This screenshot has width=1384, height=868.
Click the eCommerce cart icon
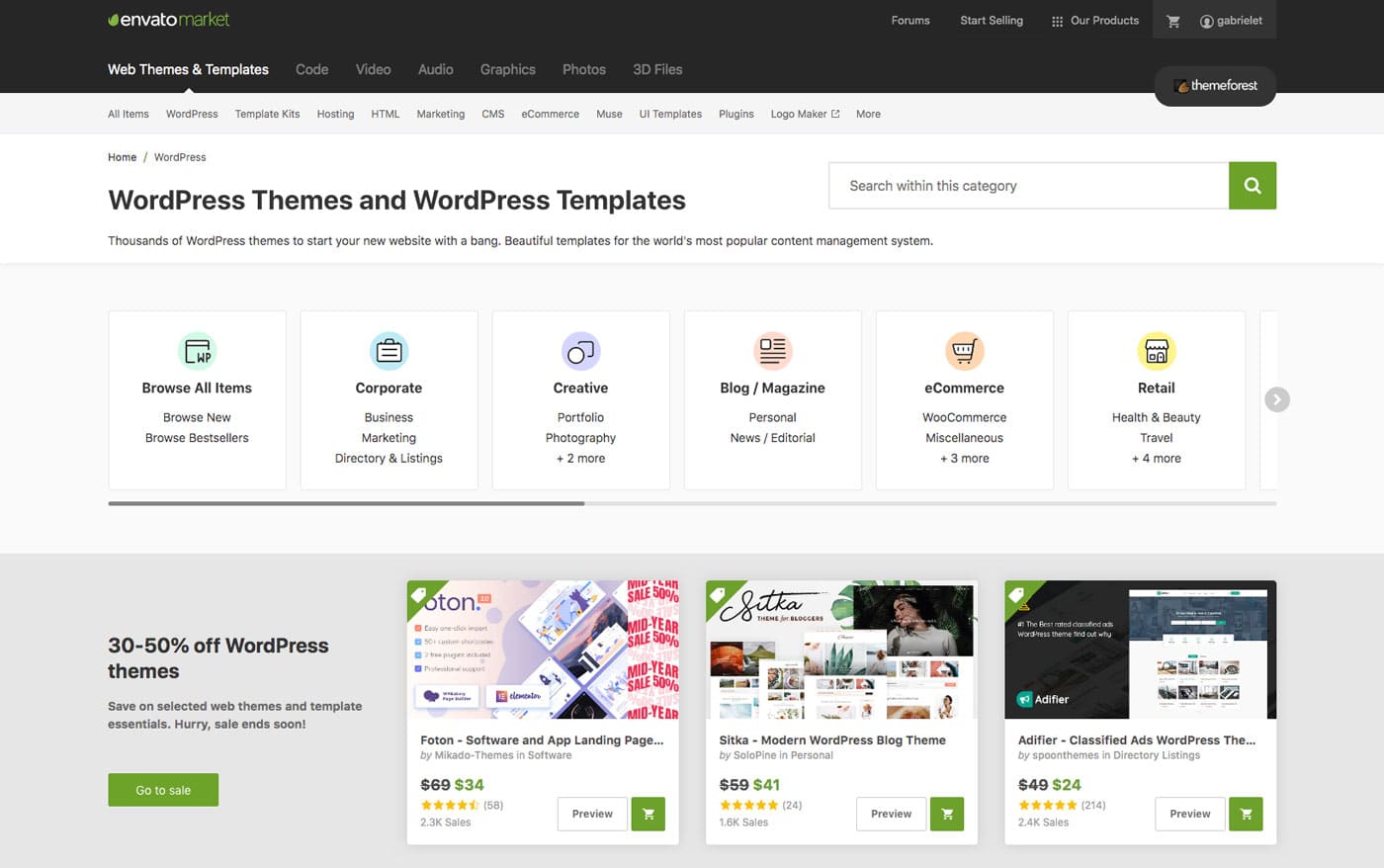pos(964,351)
